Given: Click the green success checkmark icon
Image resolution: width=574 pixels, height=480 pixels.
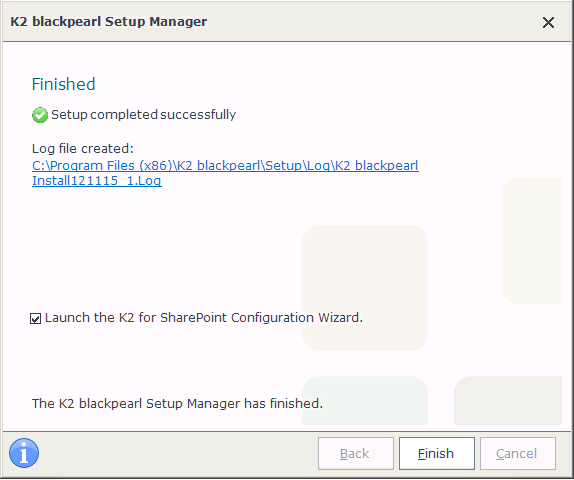Looking at the screenshot, I should [40, 115].
